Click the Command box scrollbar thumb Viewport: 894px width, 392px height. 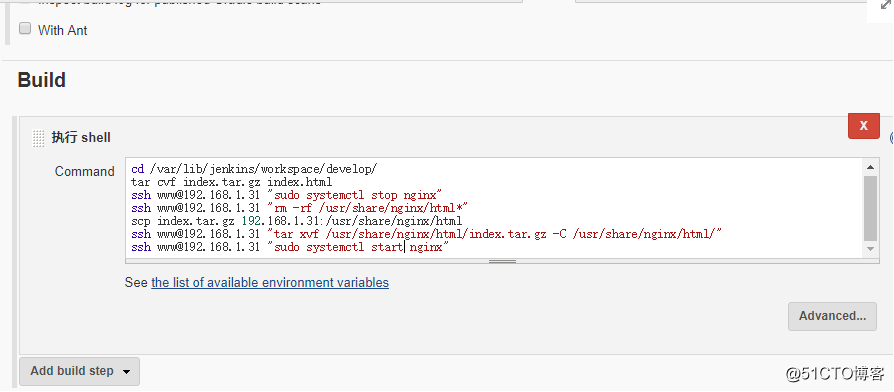(x=870, y=208)
